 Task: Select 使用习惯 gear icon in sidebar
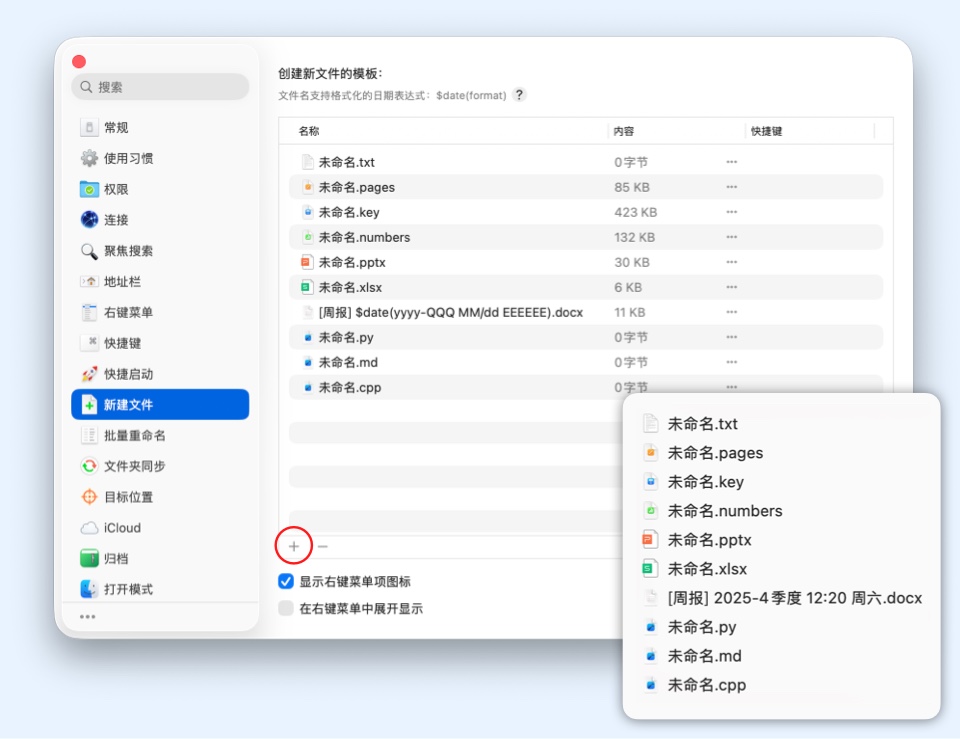click(90, 159)
